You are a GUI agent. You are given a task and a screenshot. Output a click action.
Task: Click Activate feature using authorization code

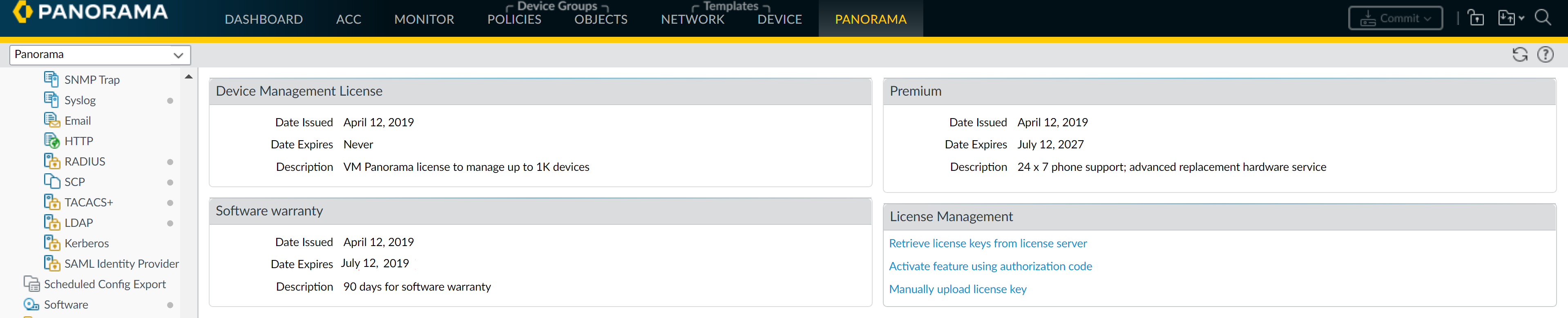point(990,266)
